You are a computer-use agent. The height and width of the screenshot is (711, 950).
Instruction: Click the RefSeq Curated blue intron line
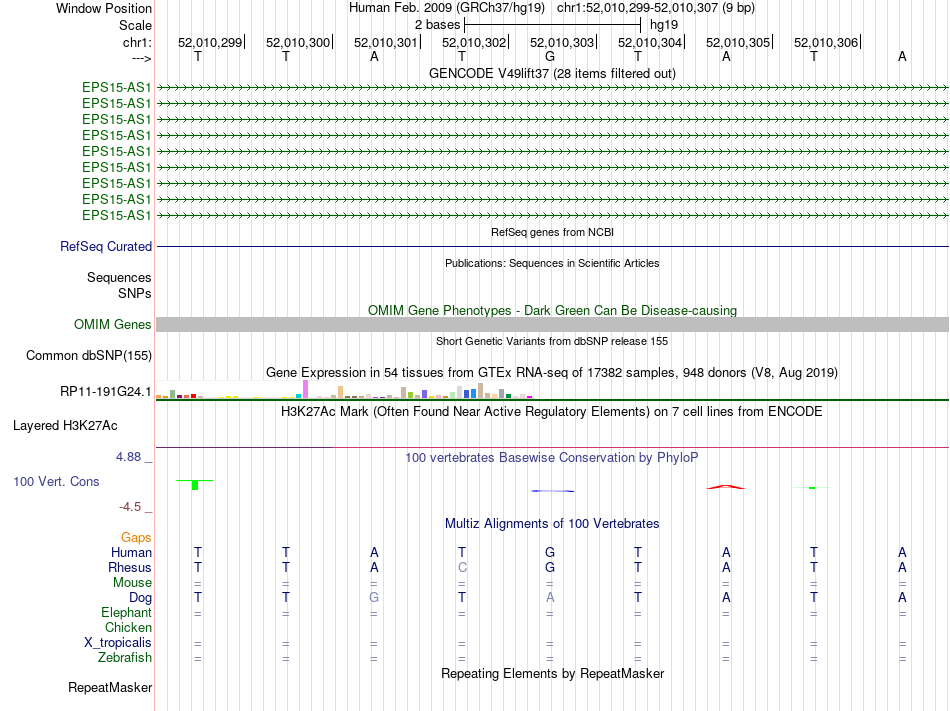pos(552,246)
